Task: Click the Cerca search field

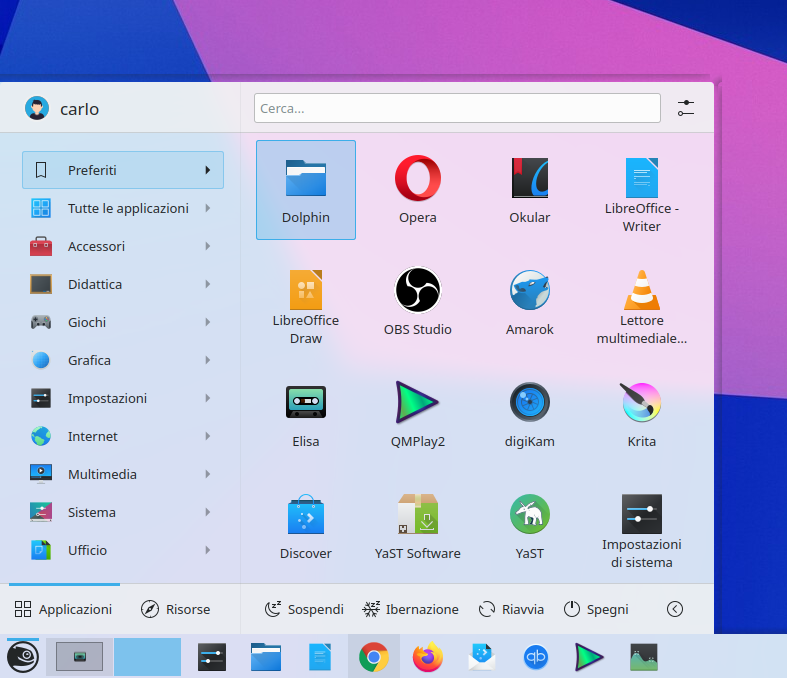Action: 457,108
